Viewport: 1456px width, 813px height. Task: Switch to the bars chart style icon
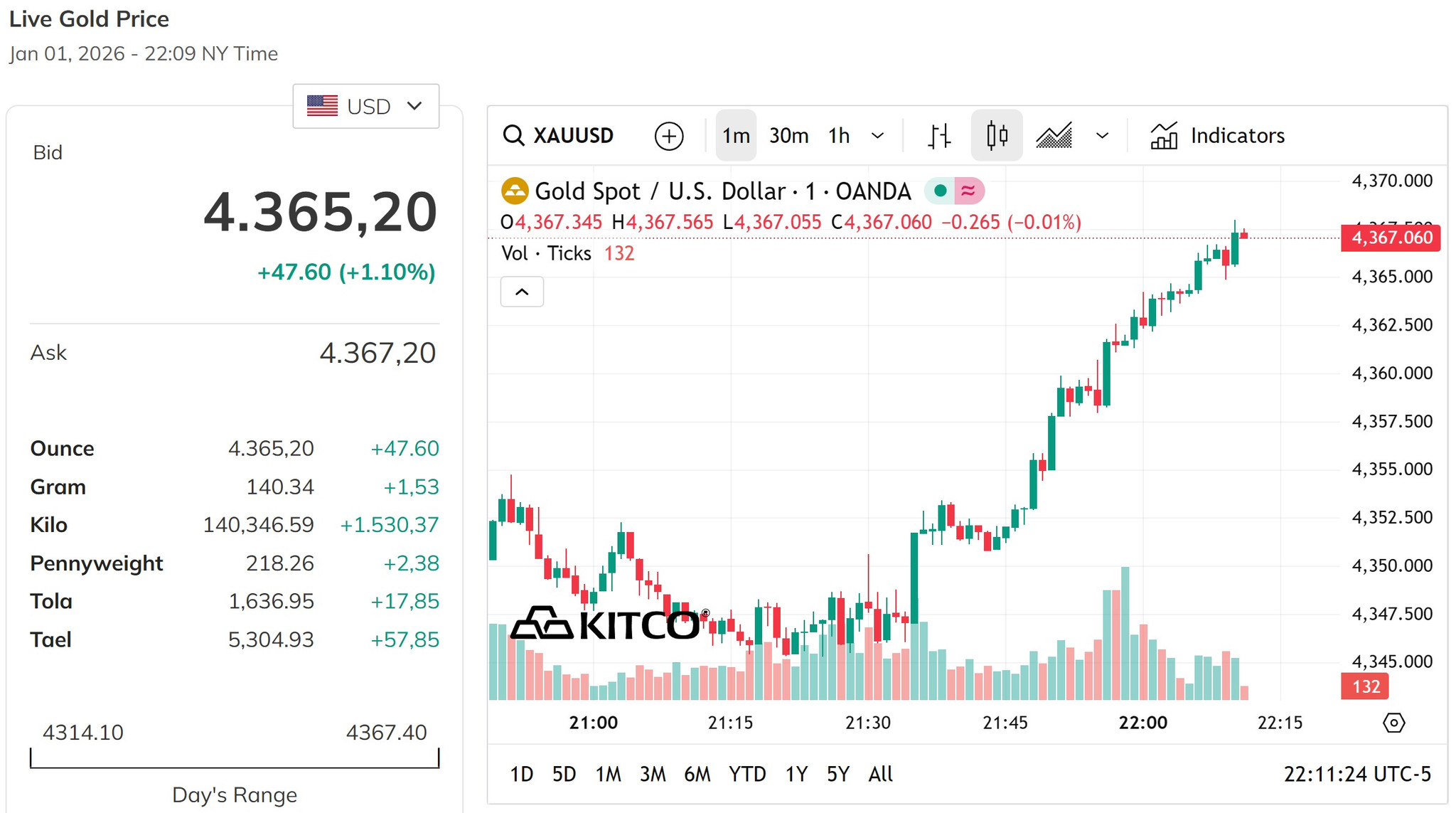pos(939,136)
